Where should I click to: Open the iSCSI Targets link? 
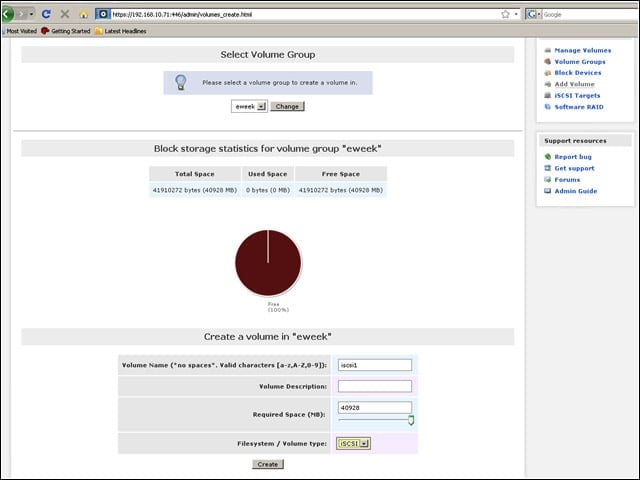point(578,96)
